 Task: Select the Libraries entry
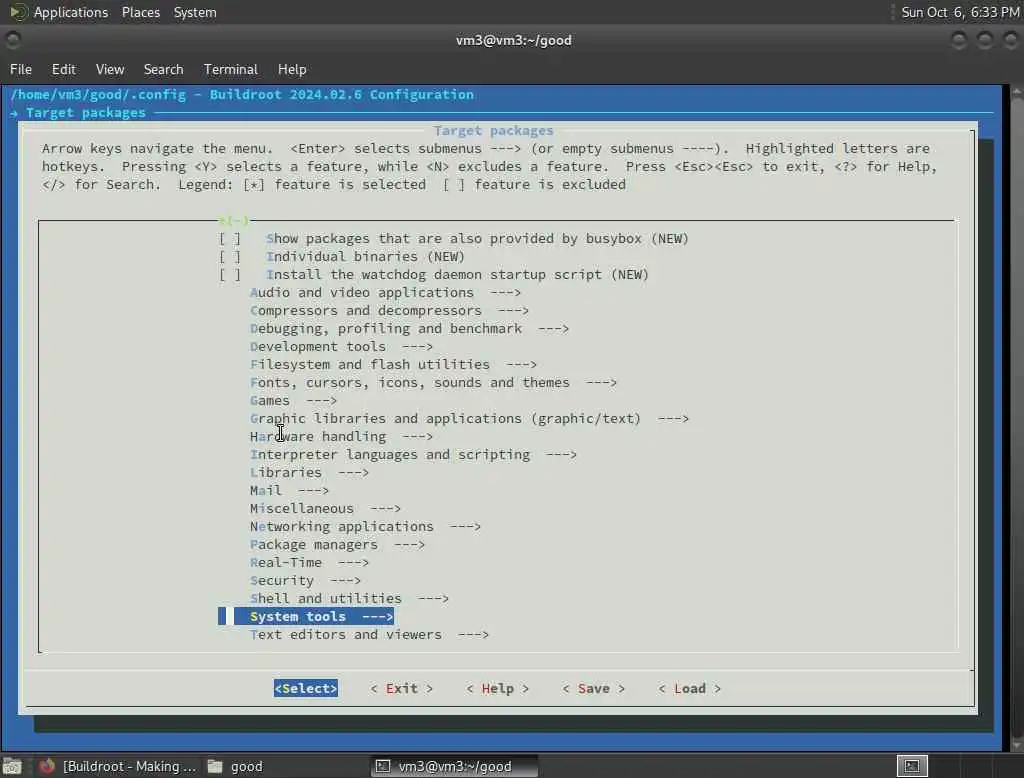coord(310,472)
